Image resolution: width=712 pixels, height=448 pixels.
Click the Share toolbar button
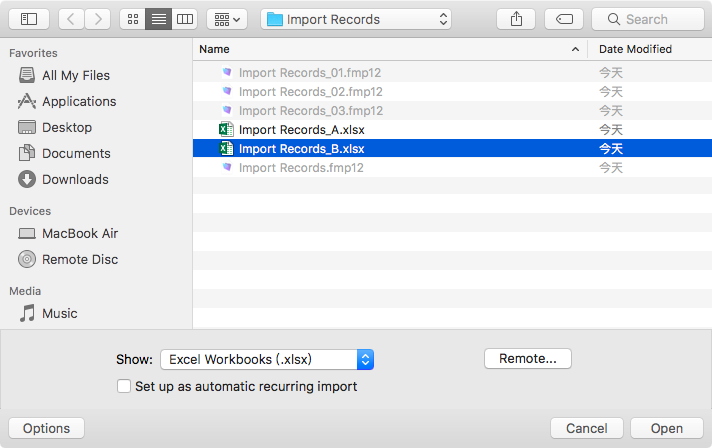click(516, 19)
